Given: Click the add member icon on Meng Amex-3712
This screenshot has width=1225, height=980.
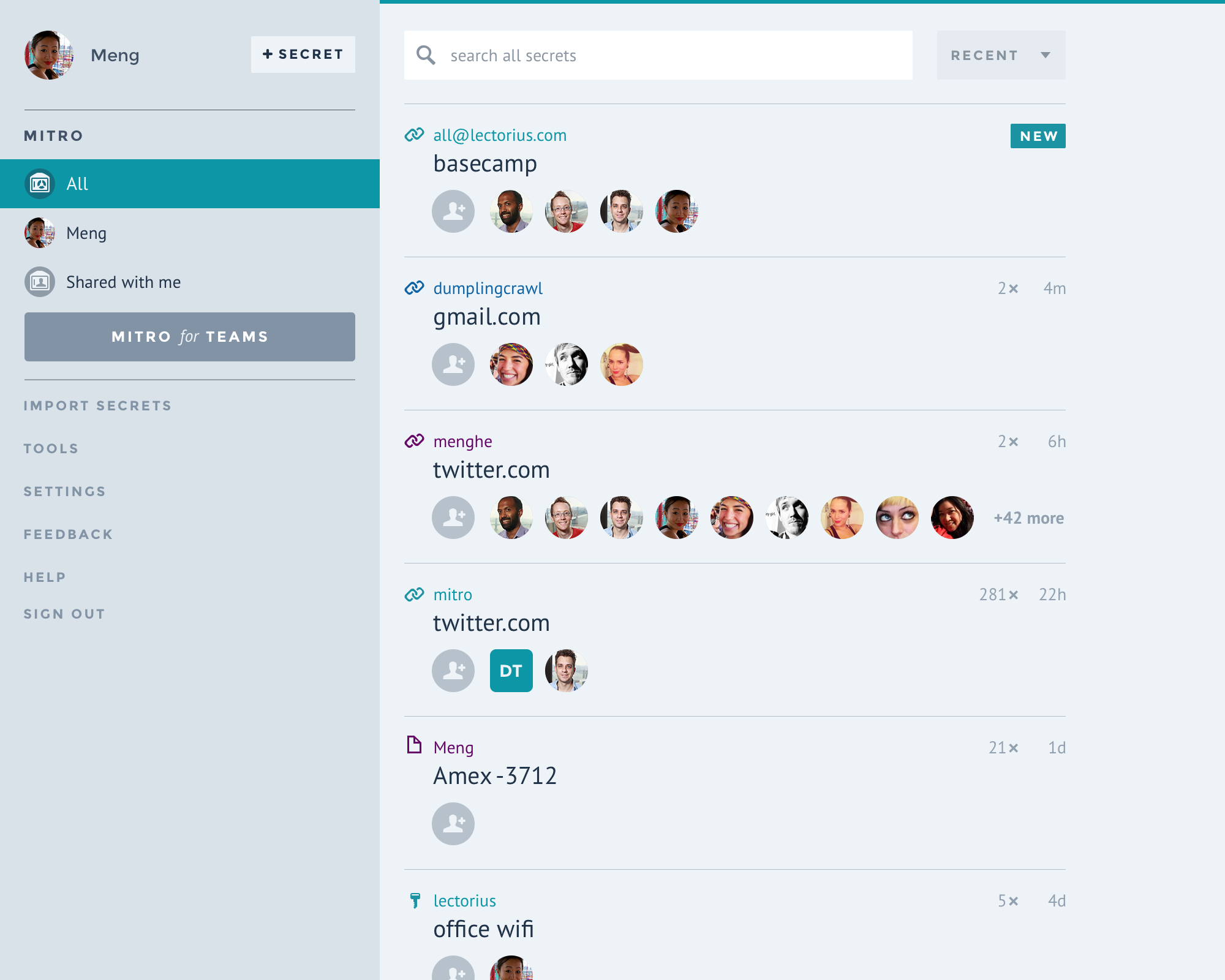Looking at the screenshot, I should (453, 823).
